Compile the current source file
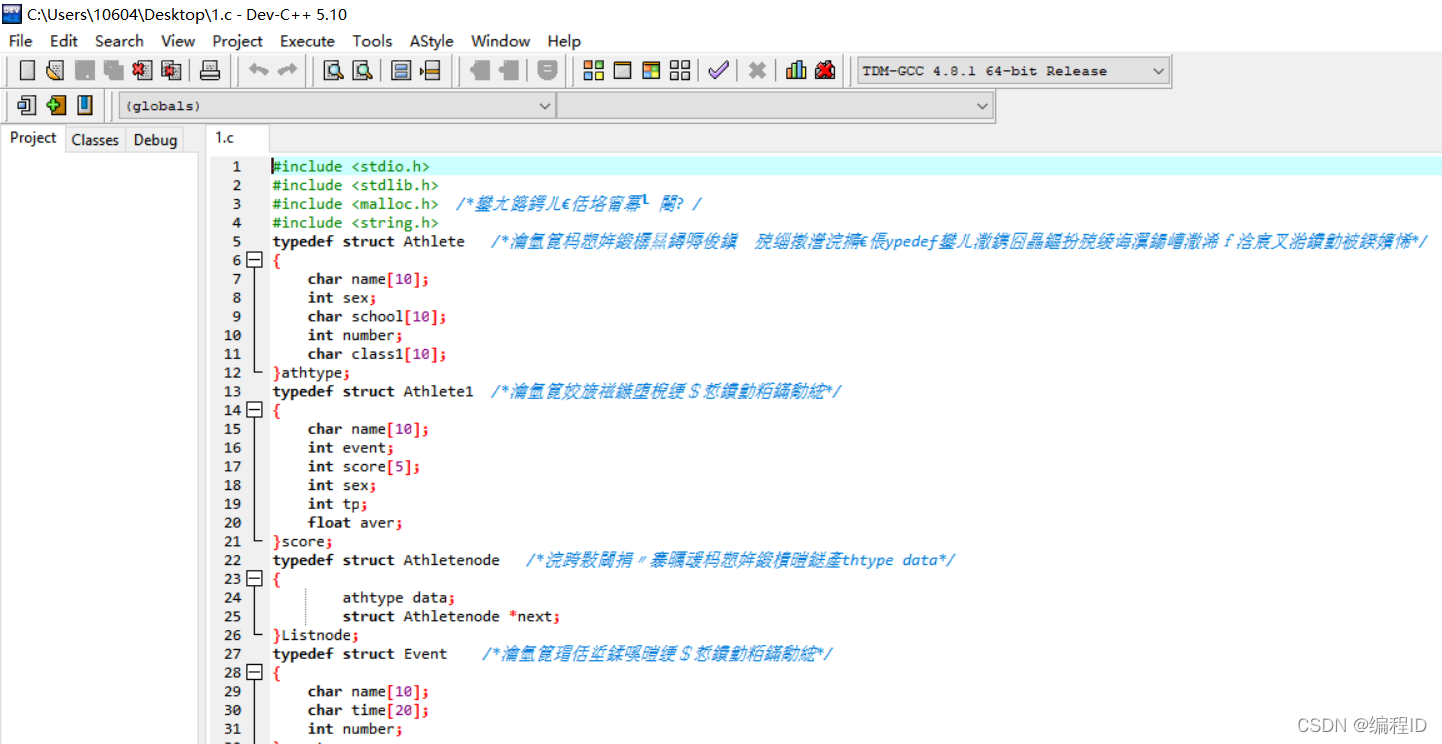This screenshot has width=1442, height=744. pos(592,70)
